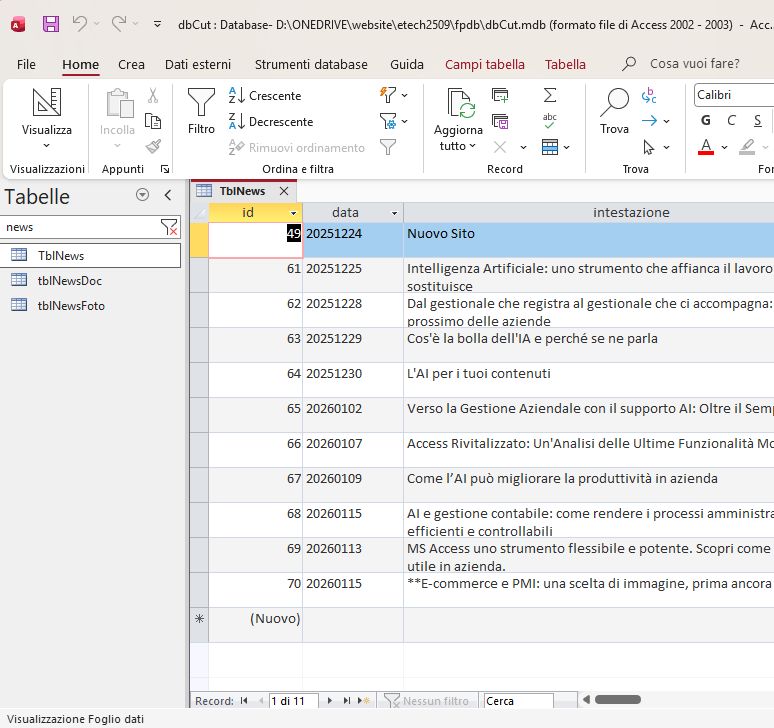Redo the last action
Viewport: 774px width, 728px height.
[x=118, y=23]
